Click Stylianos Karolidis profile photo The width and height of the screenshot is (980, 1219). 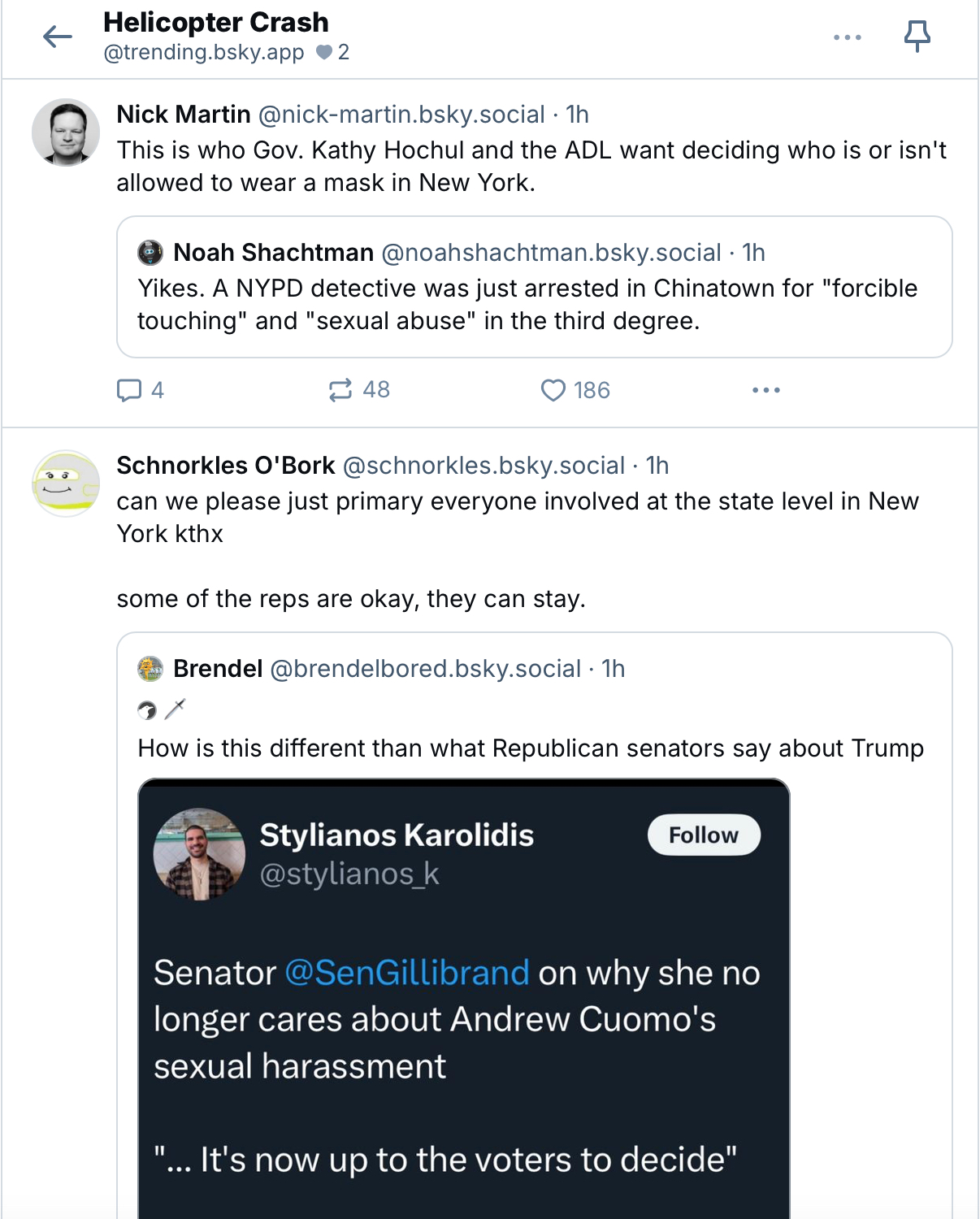(x=199, y=854)
